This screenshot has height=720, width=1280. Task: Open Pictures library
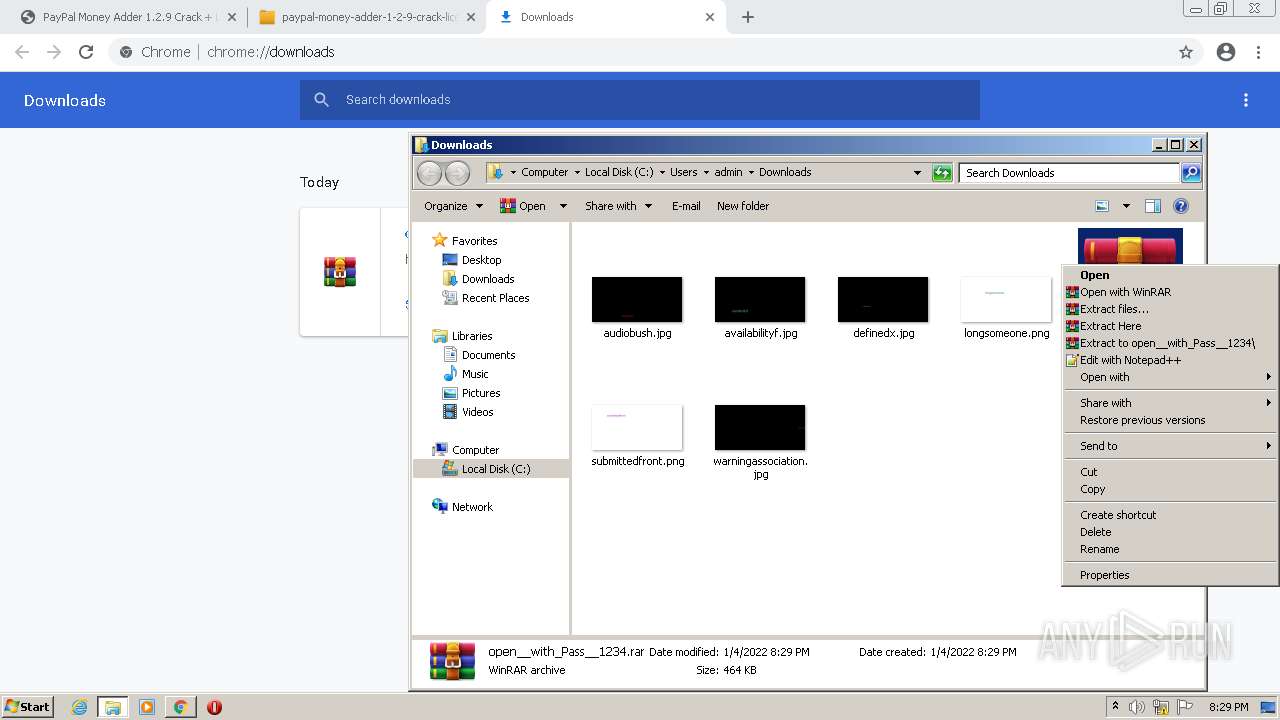coord(481,393)
